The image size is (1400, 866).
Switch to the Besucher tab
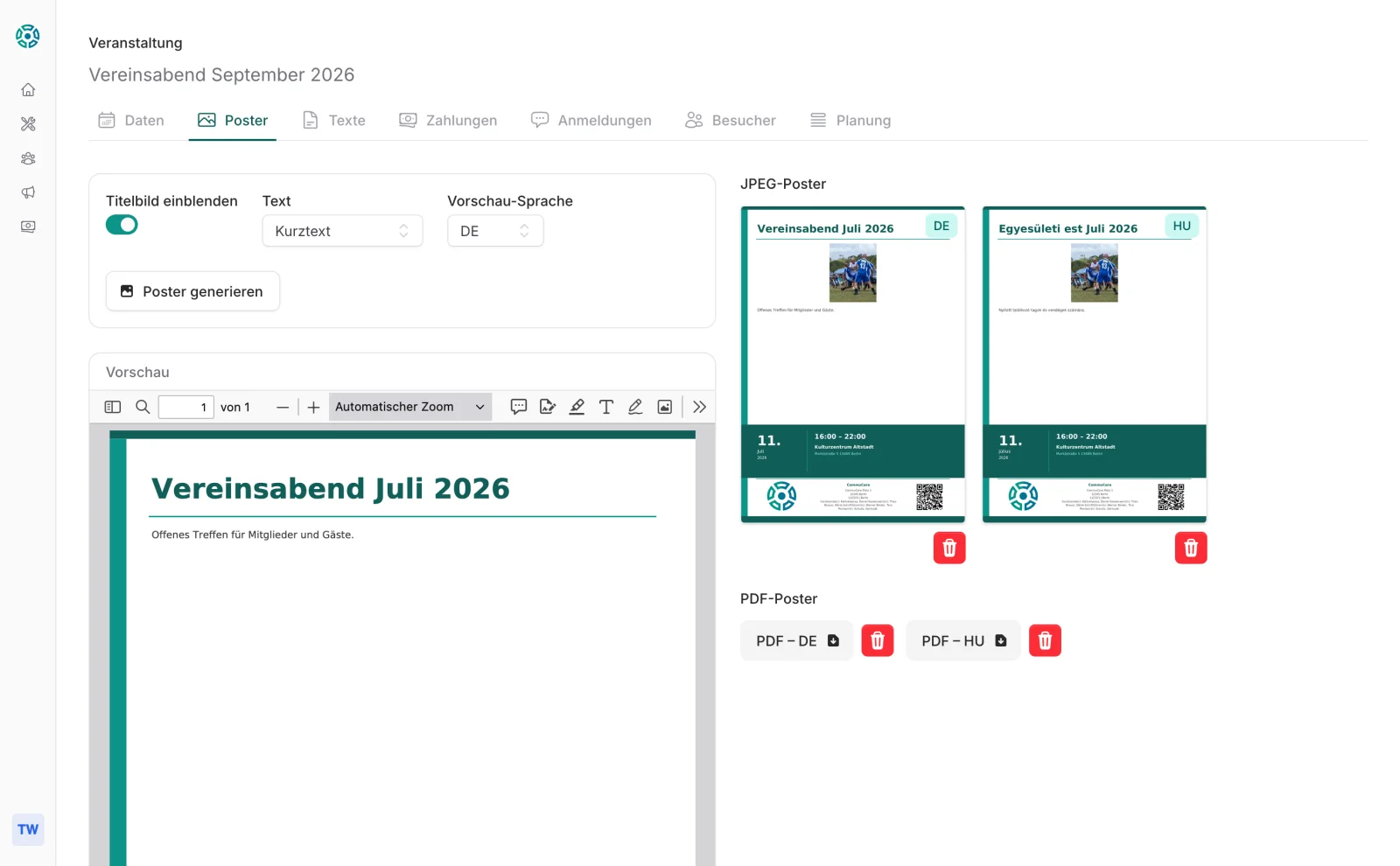pos(731,121)
